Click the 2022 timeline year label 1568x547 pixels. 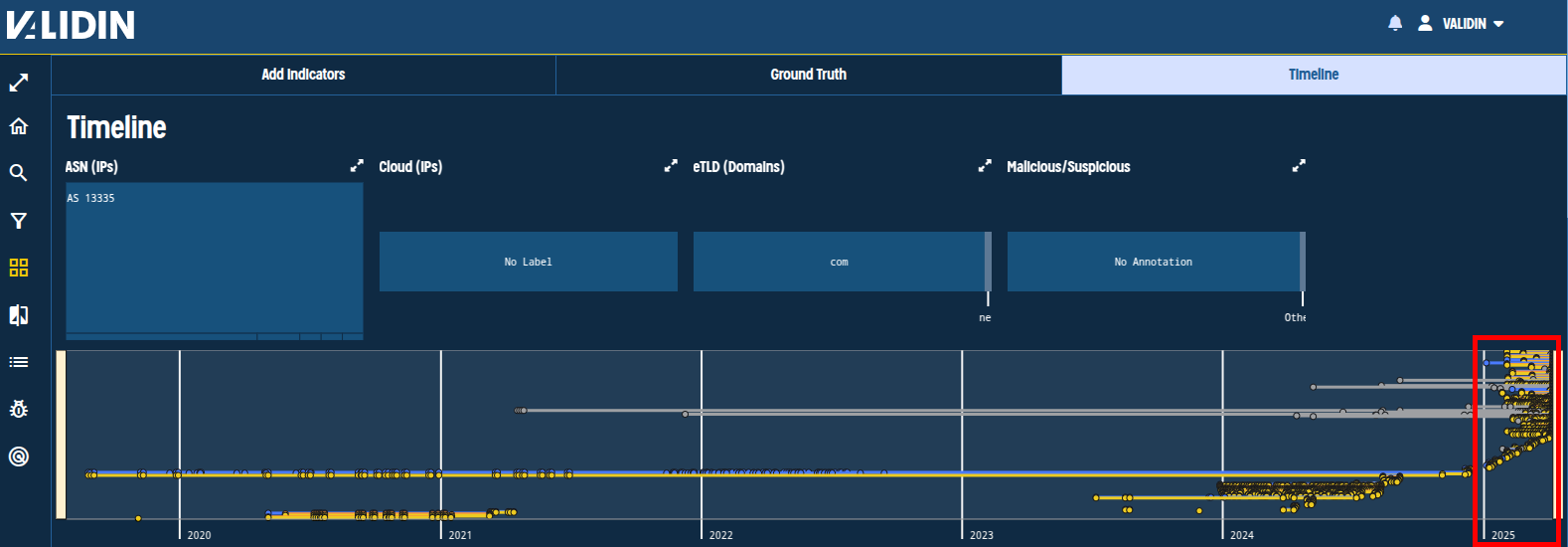(721, 535)
